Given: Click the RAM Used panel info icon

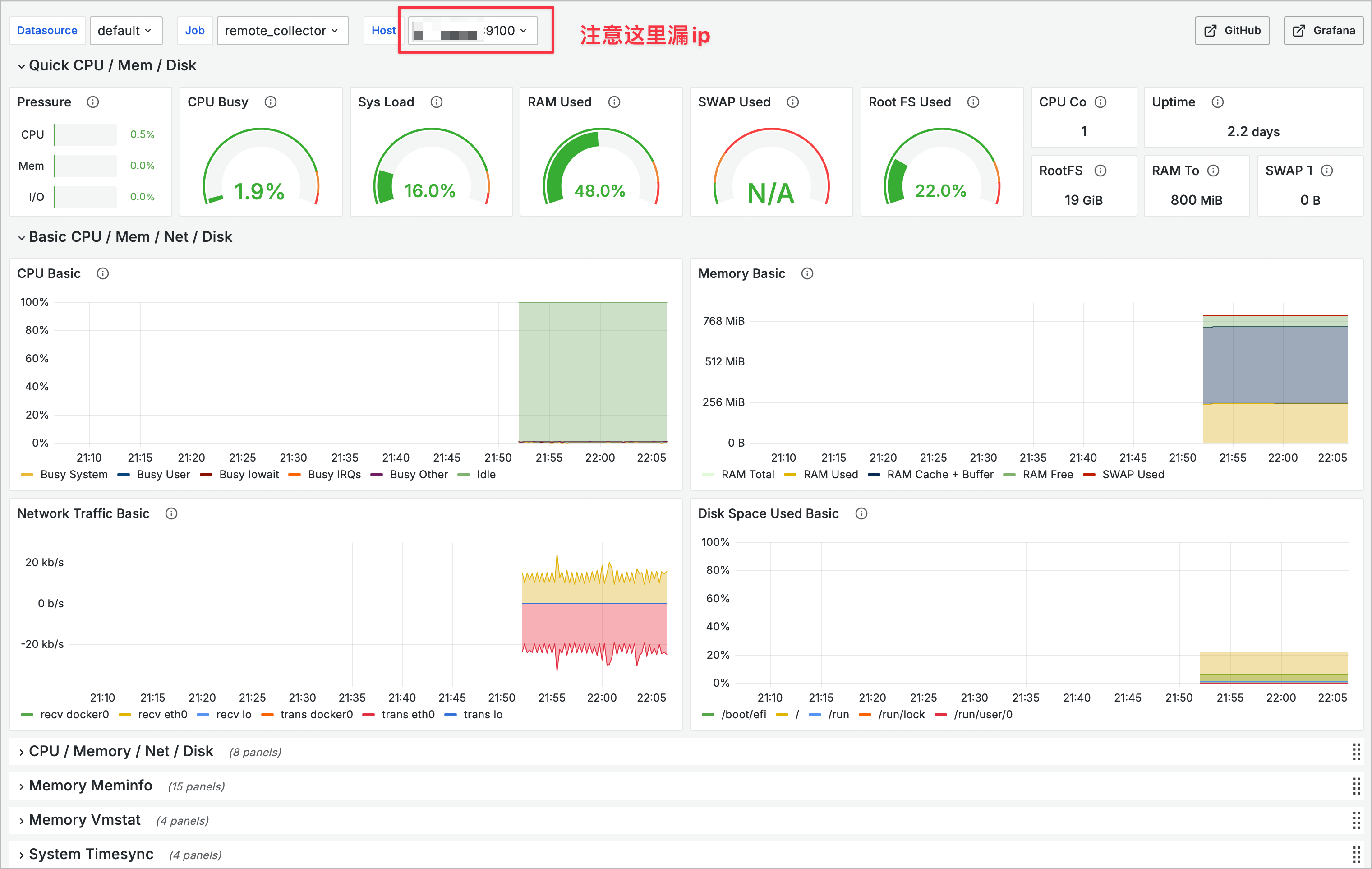Looking at the screenshot, I should pos(614,102).
